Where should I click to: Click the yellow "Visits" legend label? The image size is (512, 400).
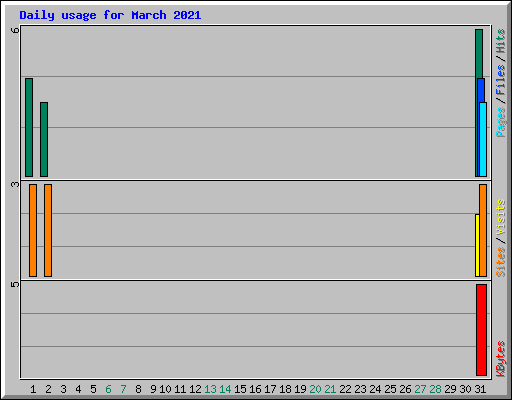pyautogui.click(x=500, y=218)
